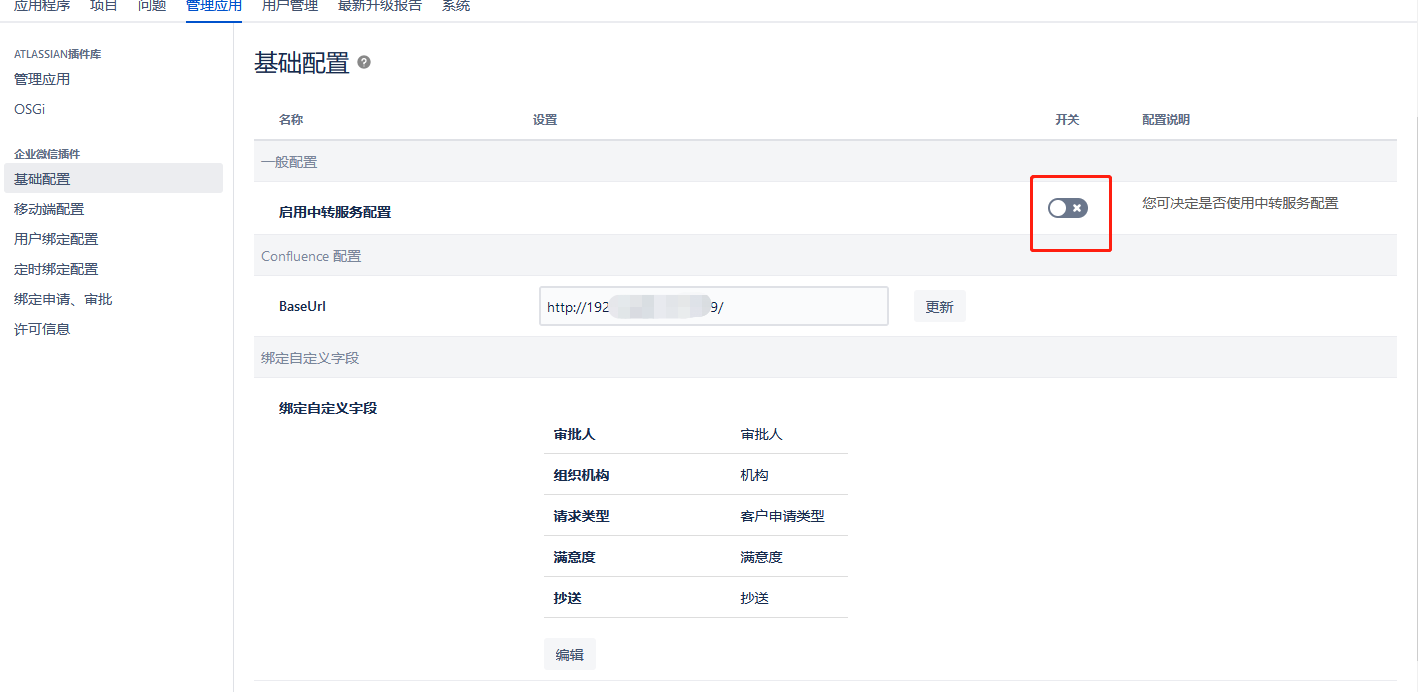The width and height of the screenshot is (1418, 692).
Task: Click the 编辑 button under custom fields
Action: (569, 655)
